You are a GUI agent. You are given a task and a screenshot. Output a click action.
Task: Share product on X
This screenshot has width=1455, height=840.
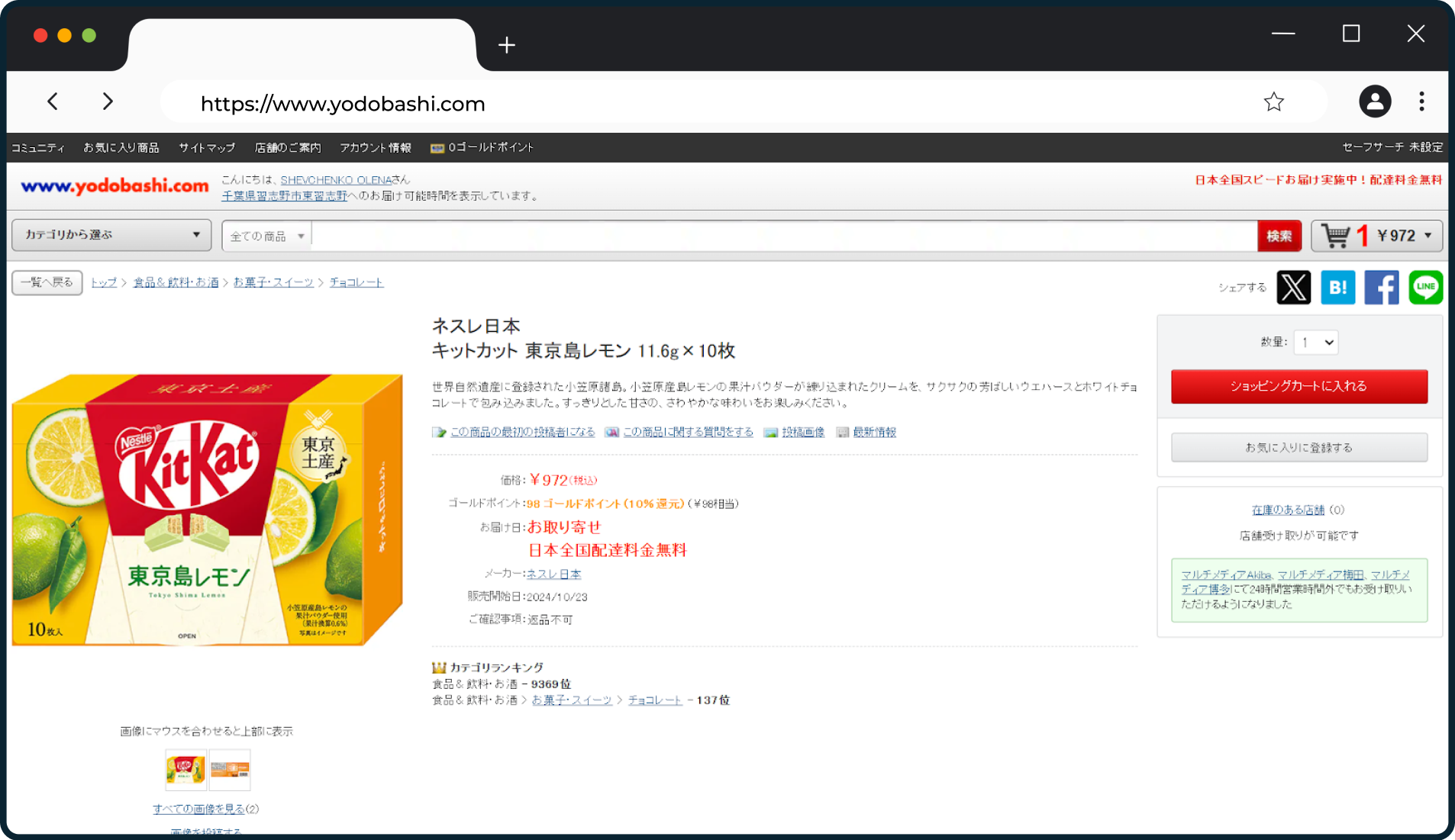1293,288
